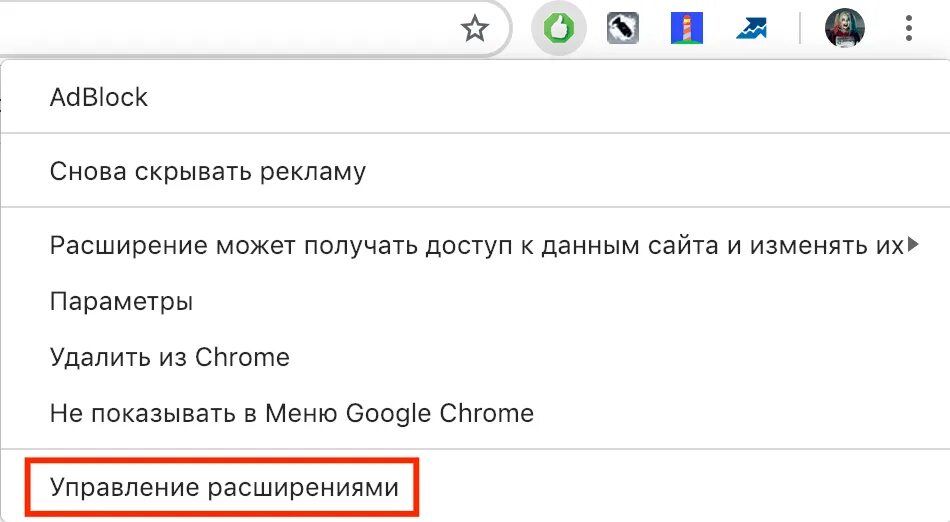Open the user profile avatar

tap(845, 28)
